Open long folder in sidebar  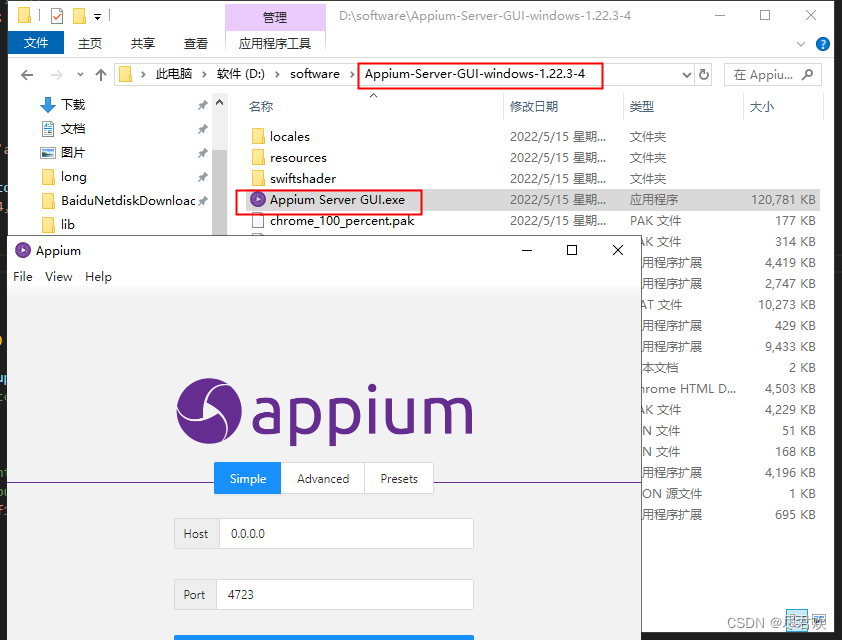73,177
